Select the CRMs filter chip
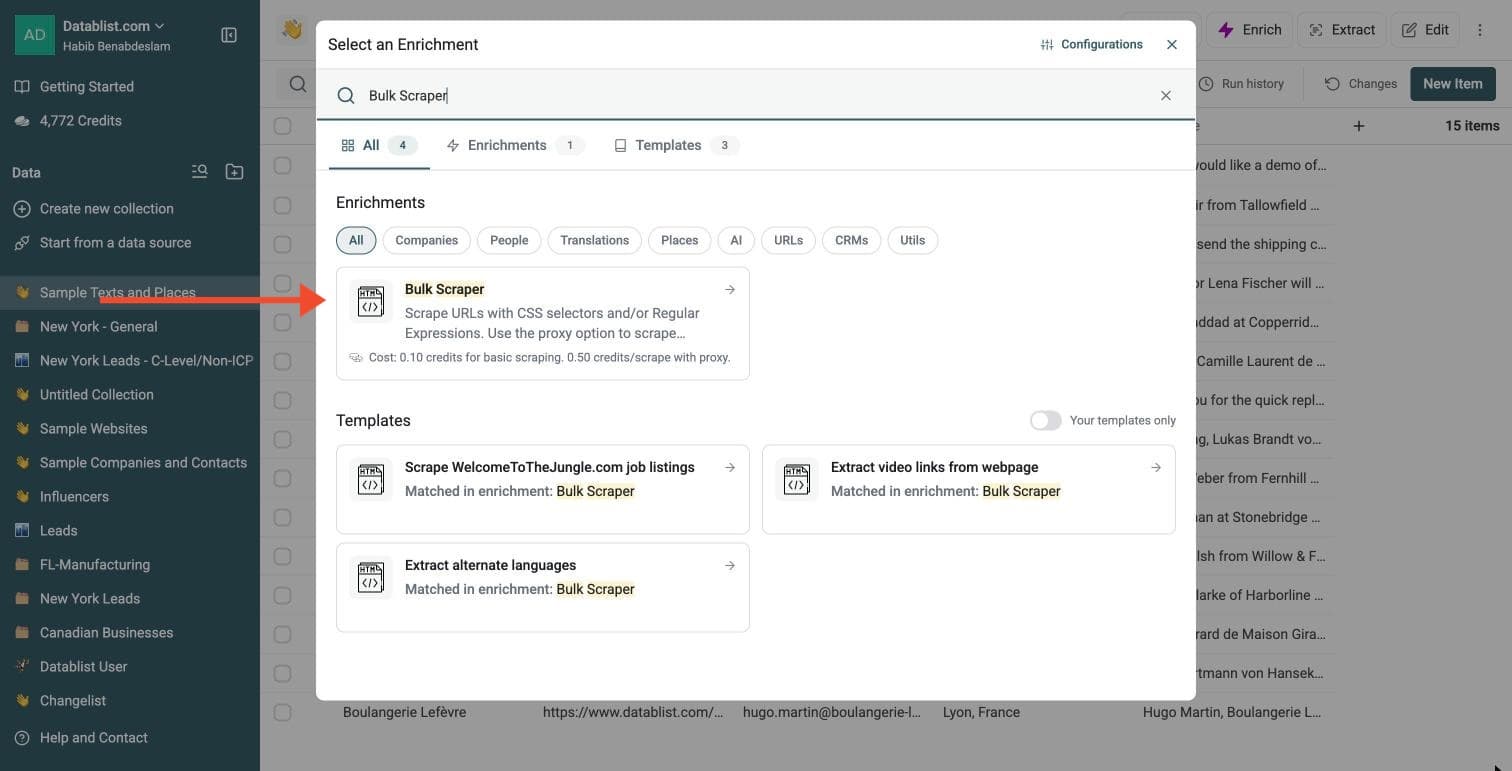Image resolution: width=1512 pixels, height=771 pixels. click(x=852, y=240)
